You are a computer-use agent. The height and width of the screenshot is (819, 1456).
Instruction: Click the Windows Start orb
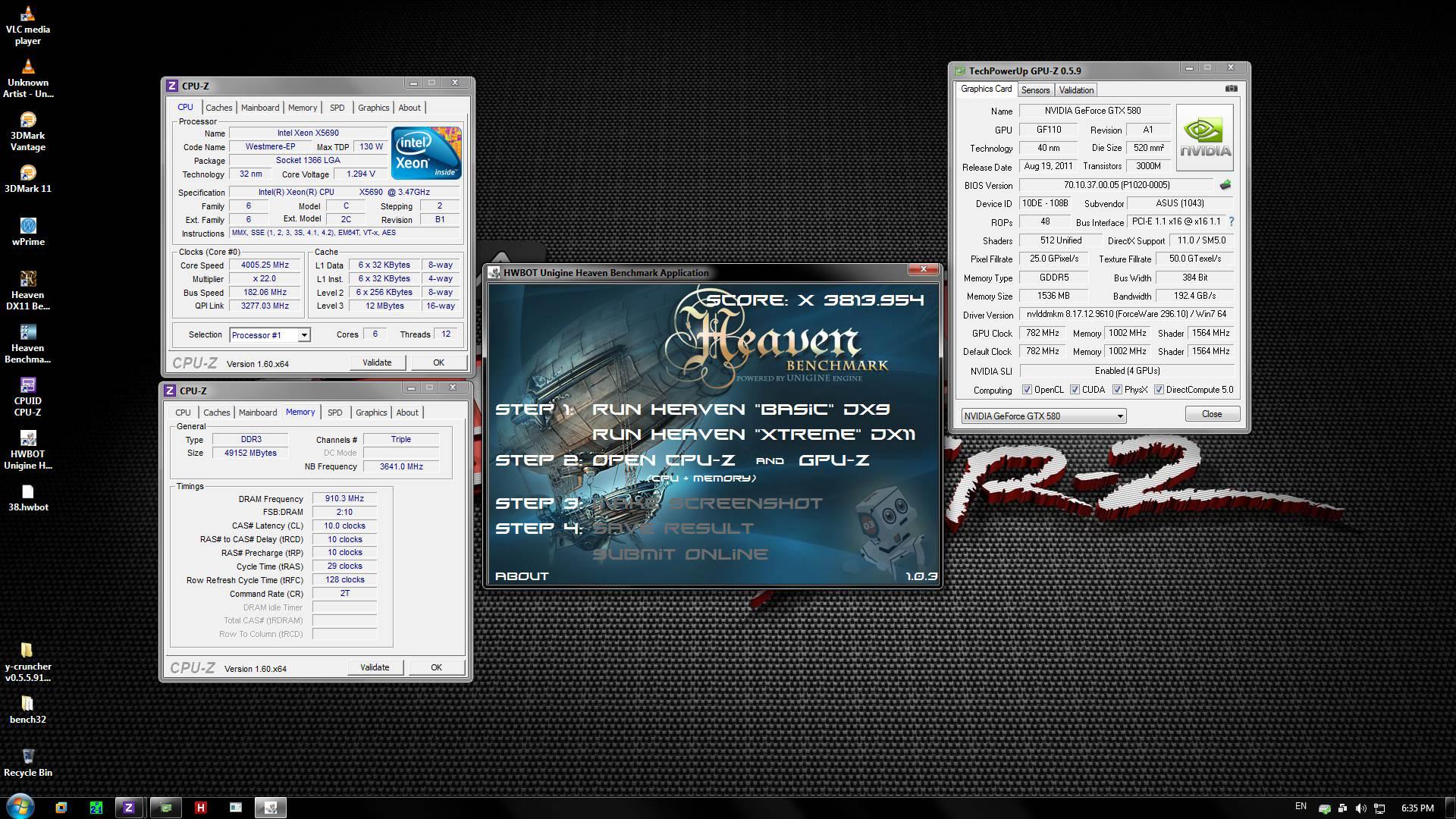[x=20, y=807]
